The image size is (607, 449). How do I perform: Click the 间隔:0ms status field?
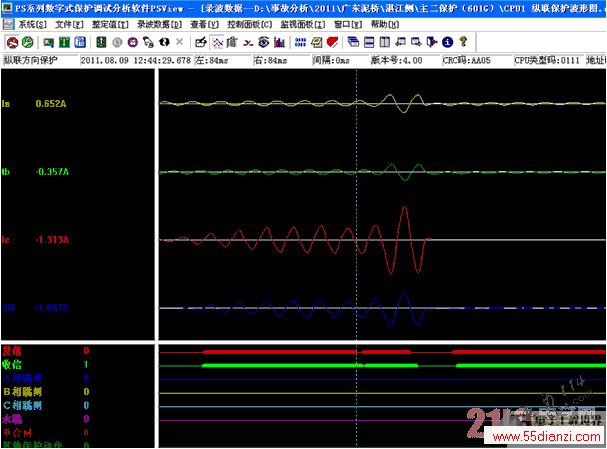340,60
